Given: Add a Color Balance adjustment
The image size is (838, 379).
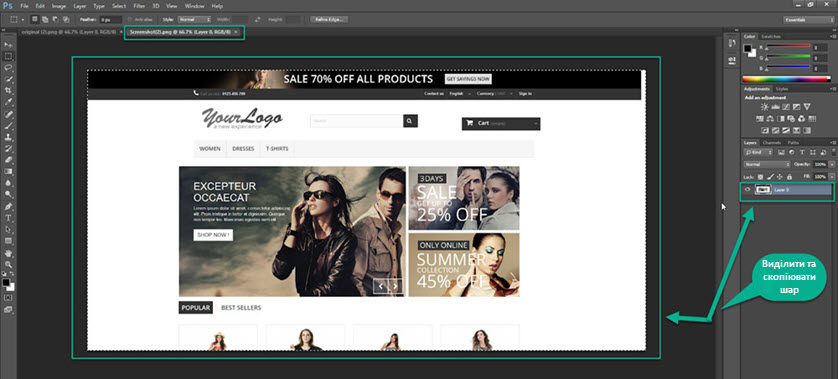Looking at the screenshot, I should pos(770,119).
